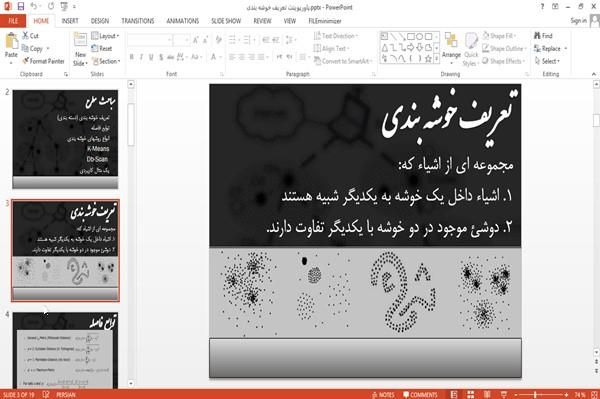Click the Undo arrow icon
This screenshot has width=600, height=399.
(34, 6)
